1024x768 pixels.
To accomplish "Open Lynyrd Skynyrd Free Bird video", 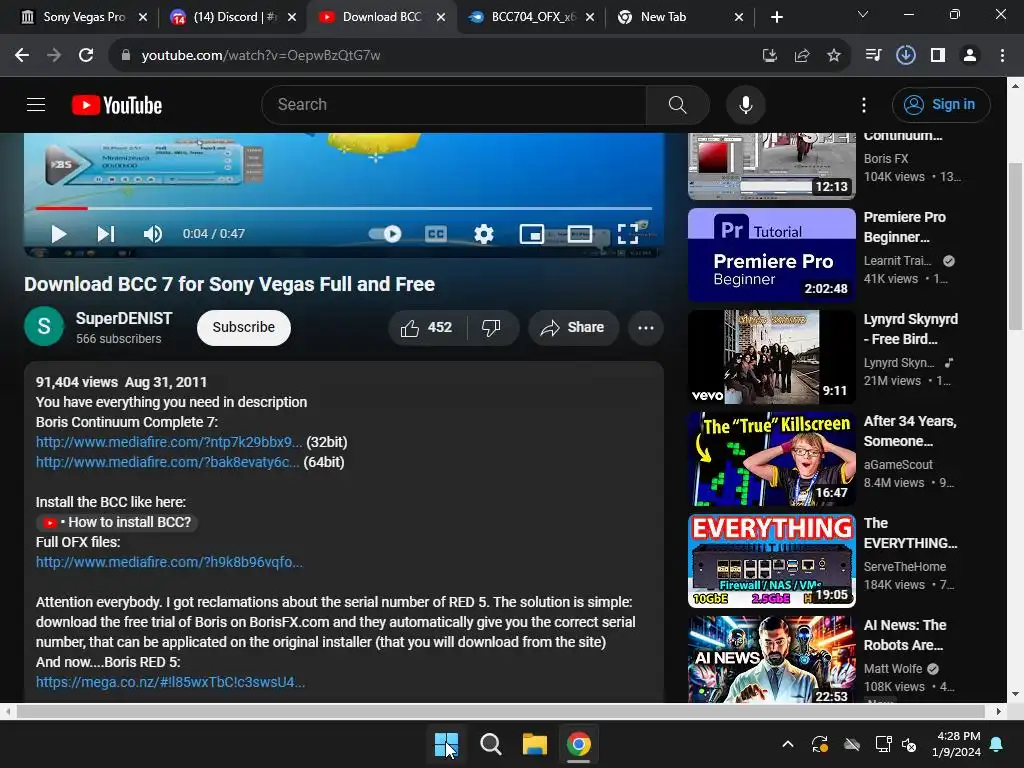I will coord(772,357).
